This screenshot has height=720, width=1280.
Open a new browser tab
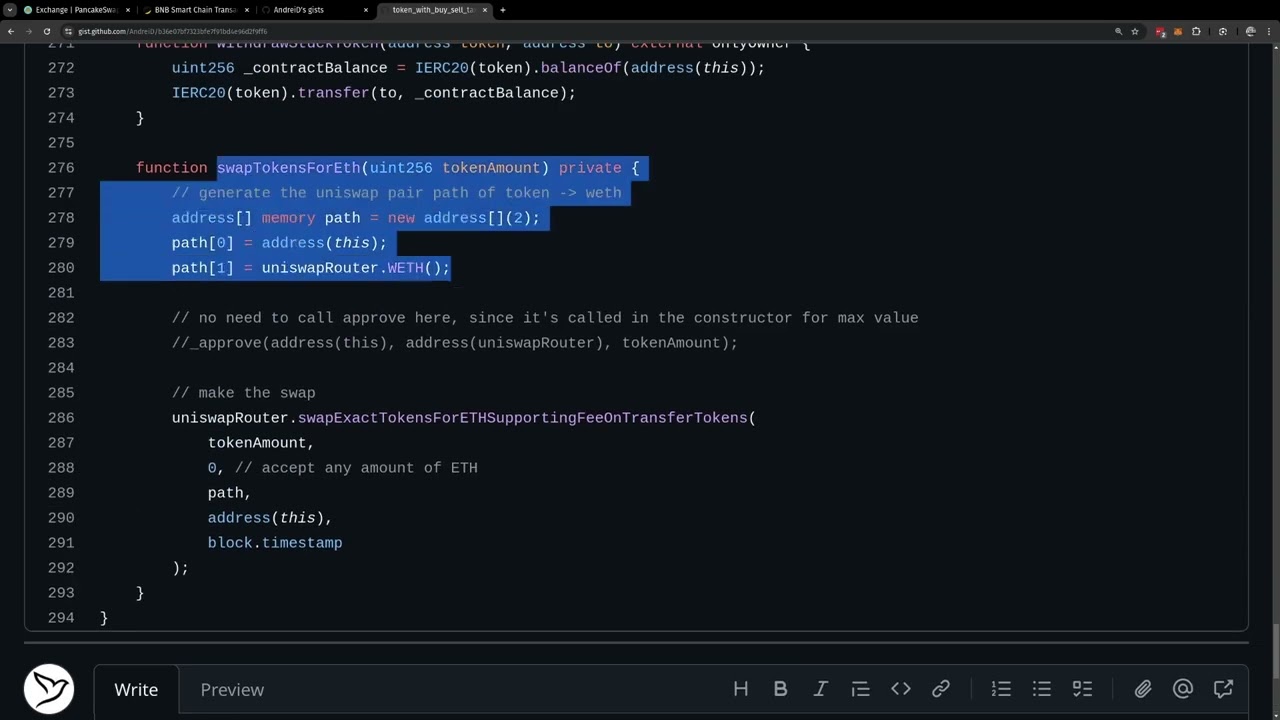click(503, 10)
